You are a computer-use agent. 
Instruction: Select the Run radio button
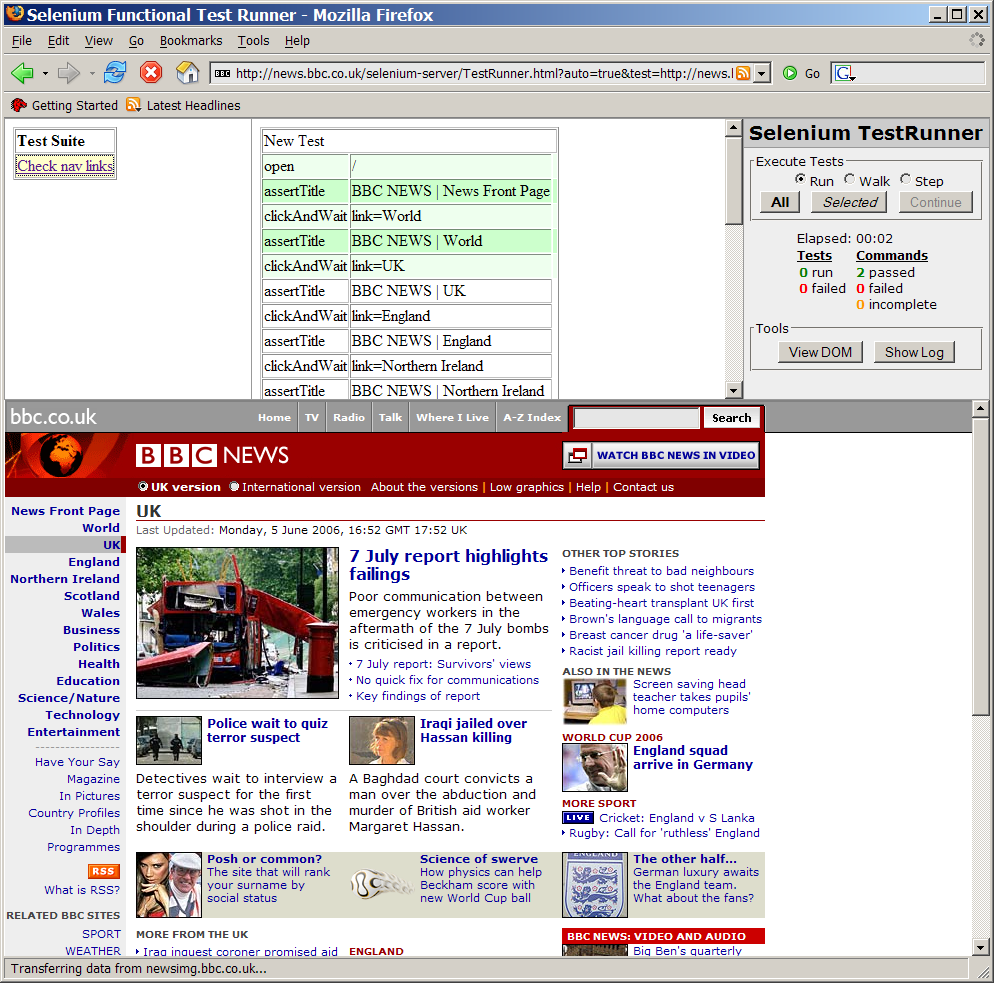[x=801, y=179]
